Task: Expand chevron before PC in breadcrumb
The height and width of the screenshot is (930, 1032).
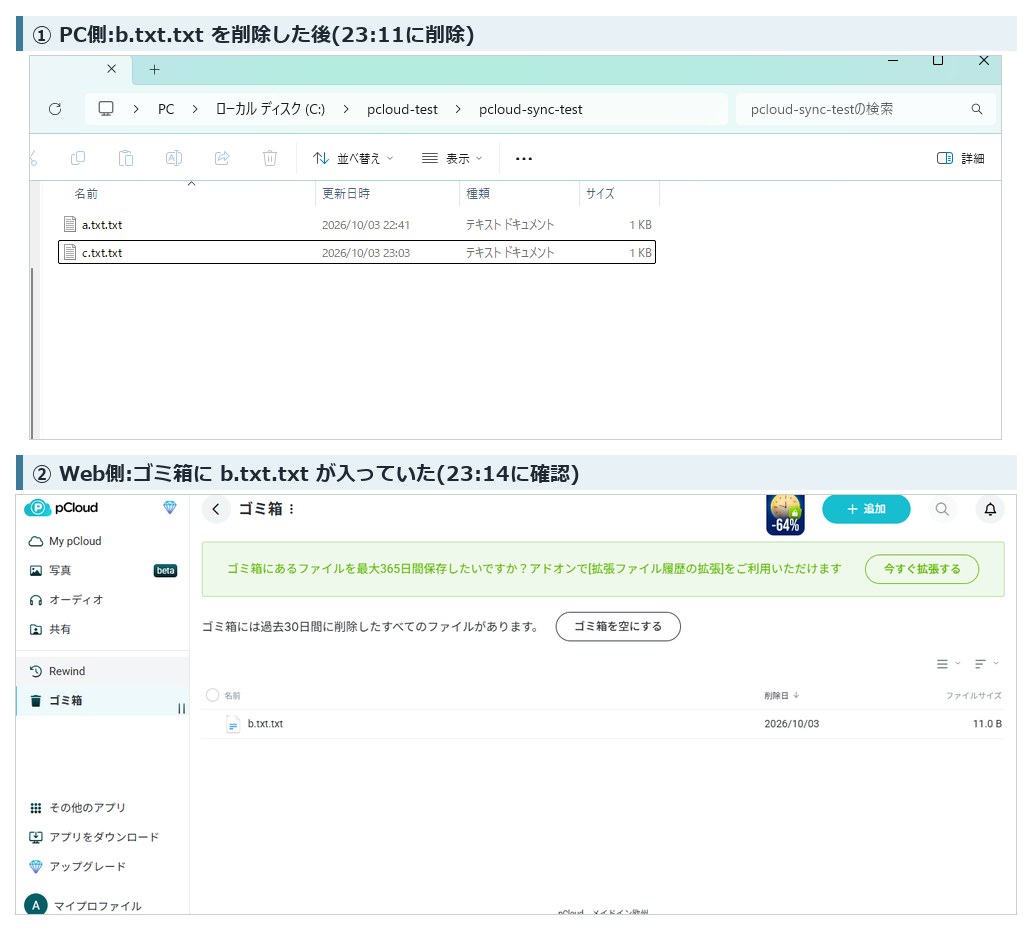Action: (x=136, y=109)
